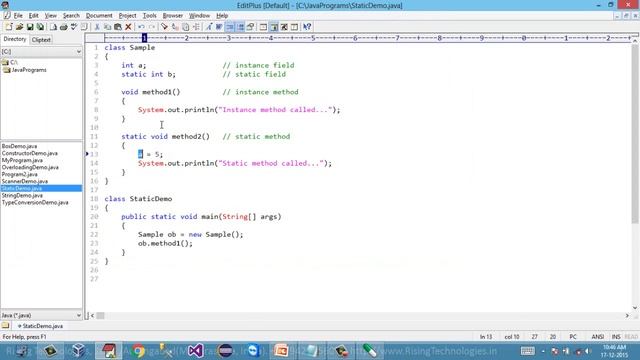Image resolution: width=640 pixels, height=360 pixels.
Task: Select BoxDemo.java in the file list
Action: pos(19,146)
